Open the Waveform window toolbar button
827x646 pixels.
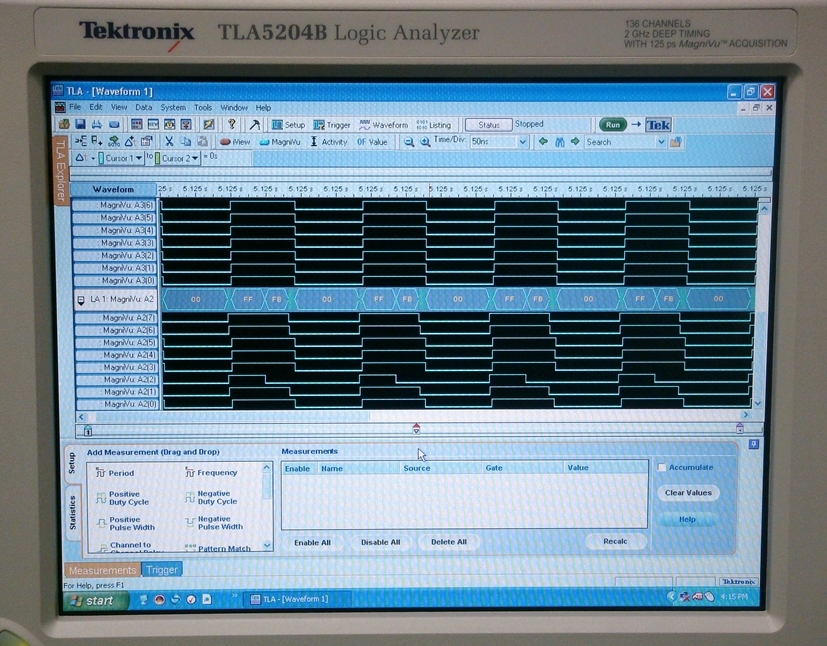tap(383, 125)
